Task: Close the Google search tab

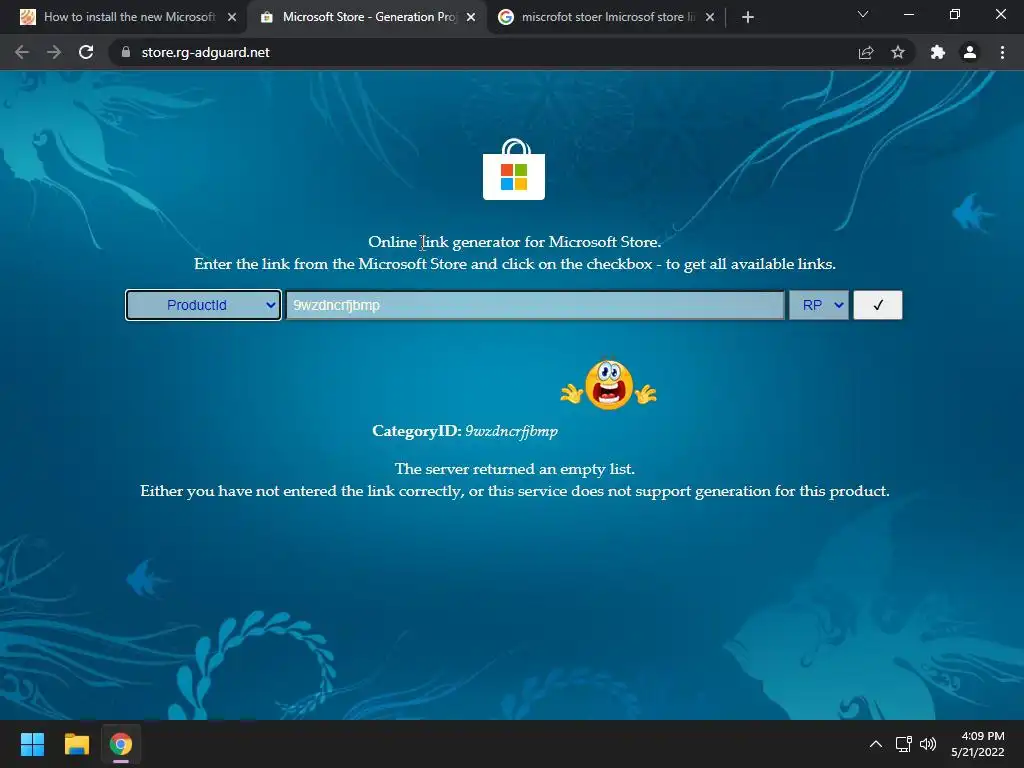Action: (x=711, y=17)
